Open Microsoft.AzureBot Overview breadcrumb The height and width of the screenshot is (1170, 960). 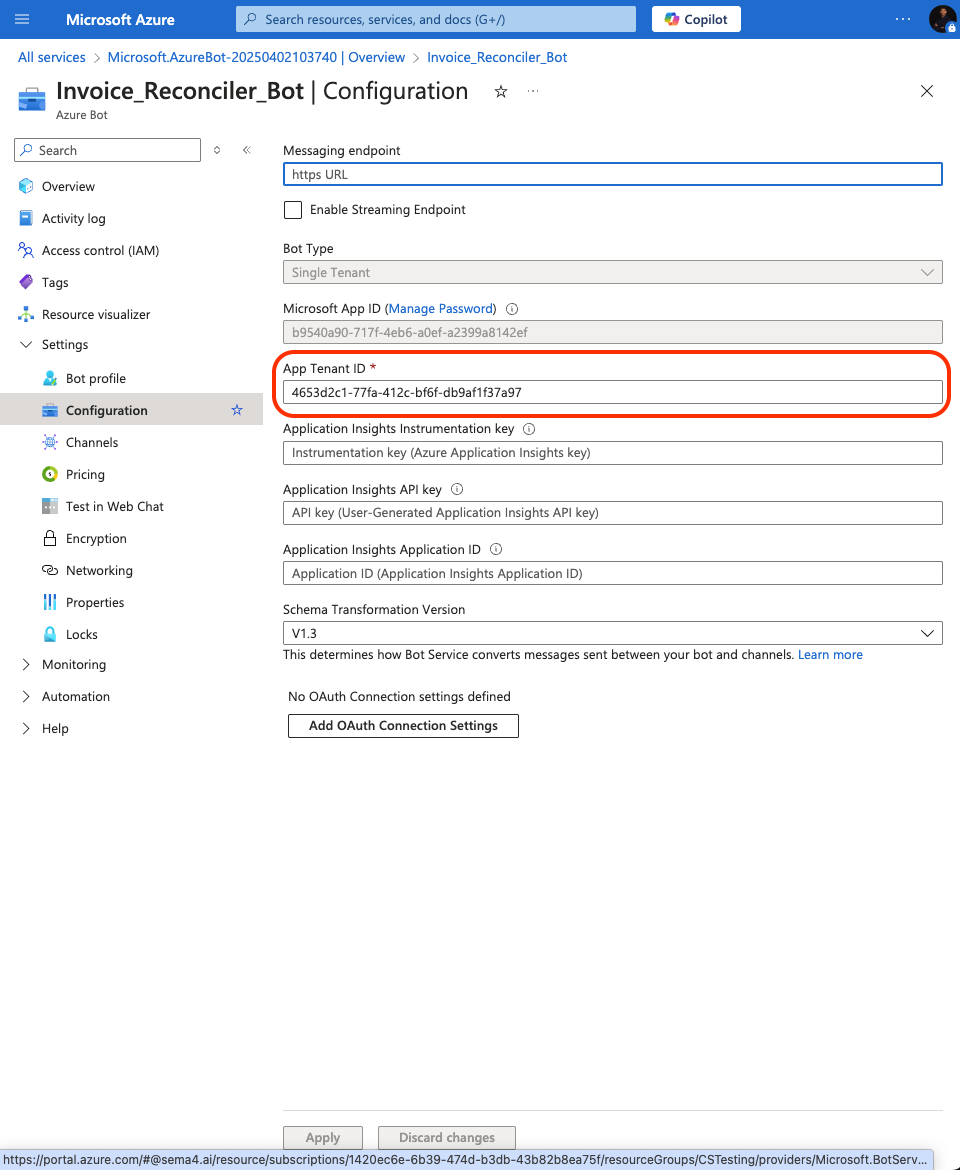point(256,57)
